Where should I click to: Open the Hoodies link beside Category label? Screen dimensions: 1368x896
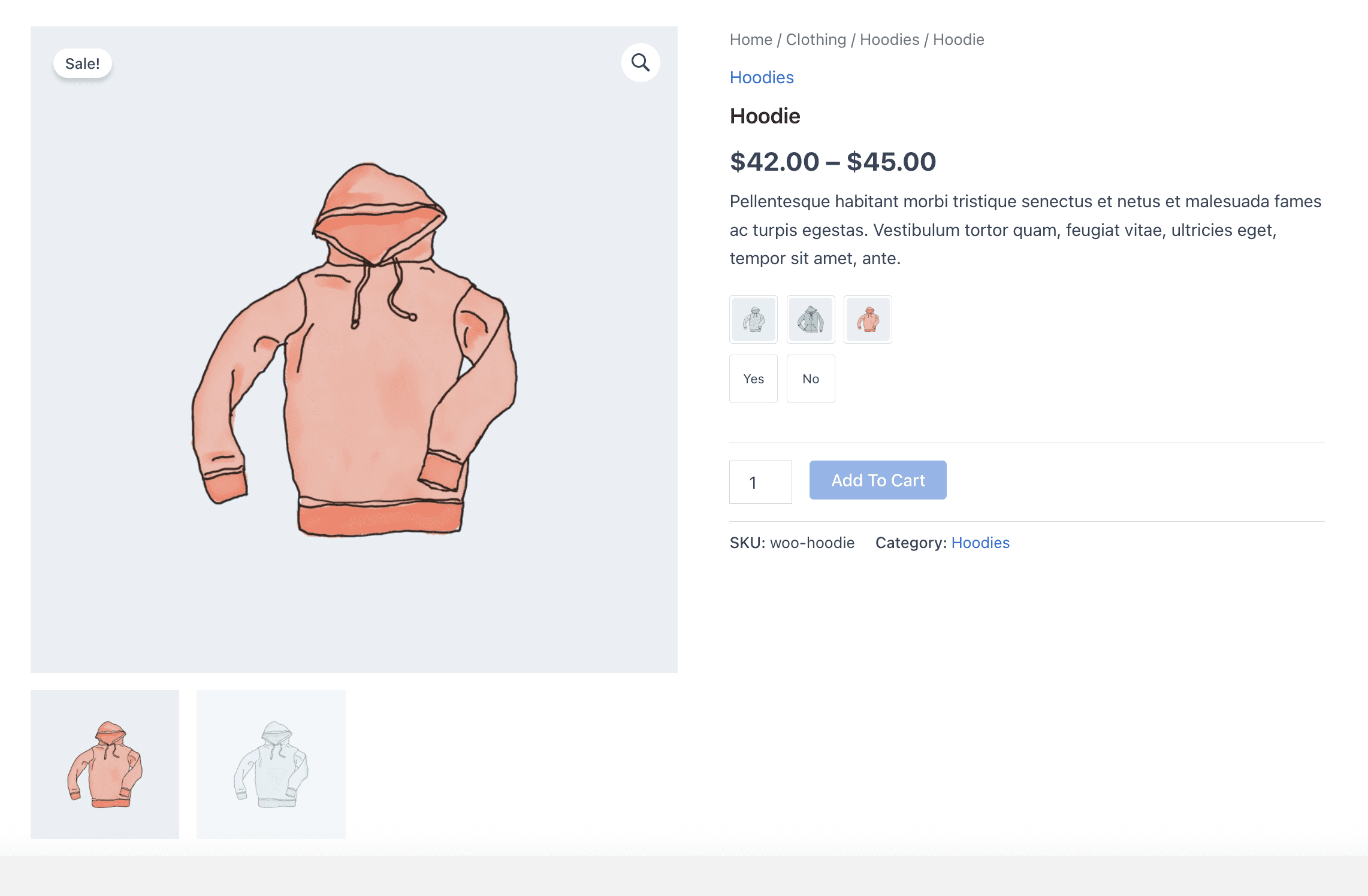coord(980,543)
